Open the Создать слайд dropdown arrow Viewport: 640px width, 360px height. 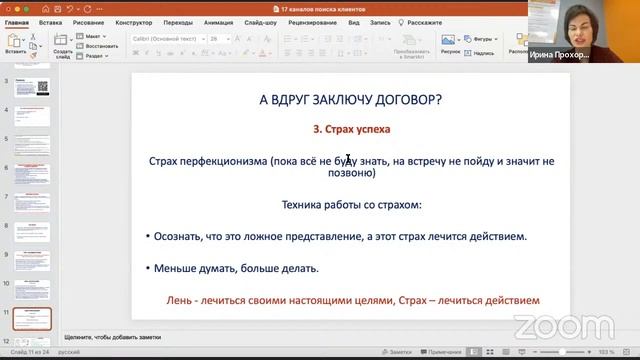[x=71, y=40]
